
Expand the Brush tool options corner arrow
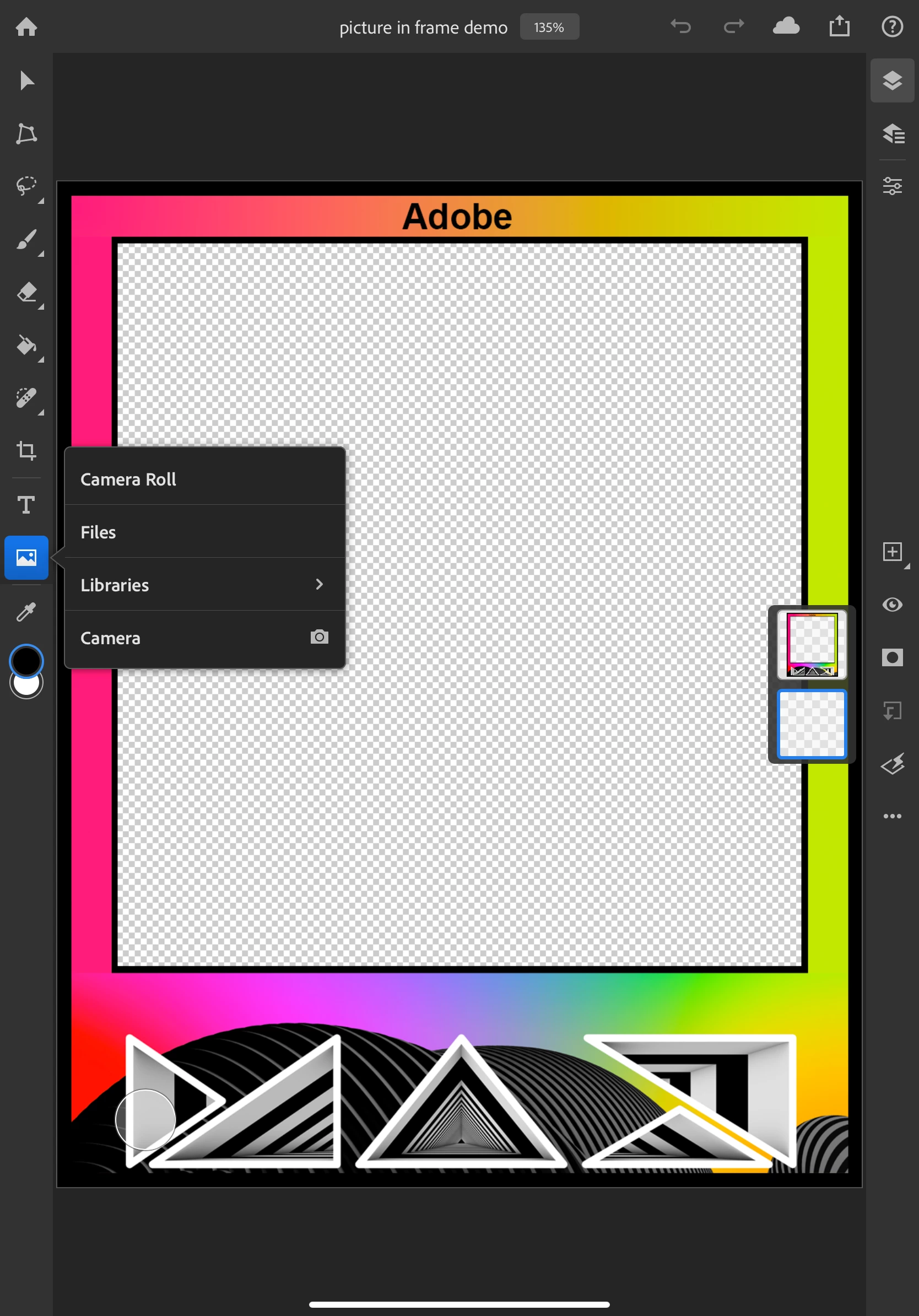point(41,254)
